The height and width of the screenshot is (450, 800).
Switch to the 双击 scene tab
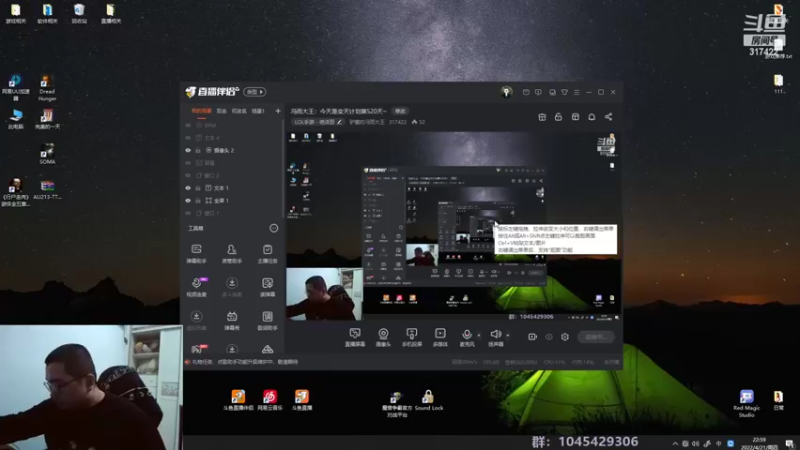pyautogui.click(x=221, y=111)
